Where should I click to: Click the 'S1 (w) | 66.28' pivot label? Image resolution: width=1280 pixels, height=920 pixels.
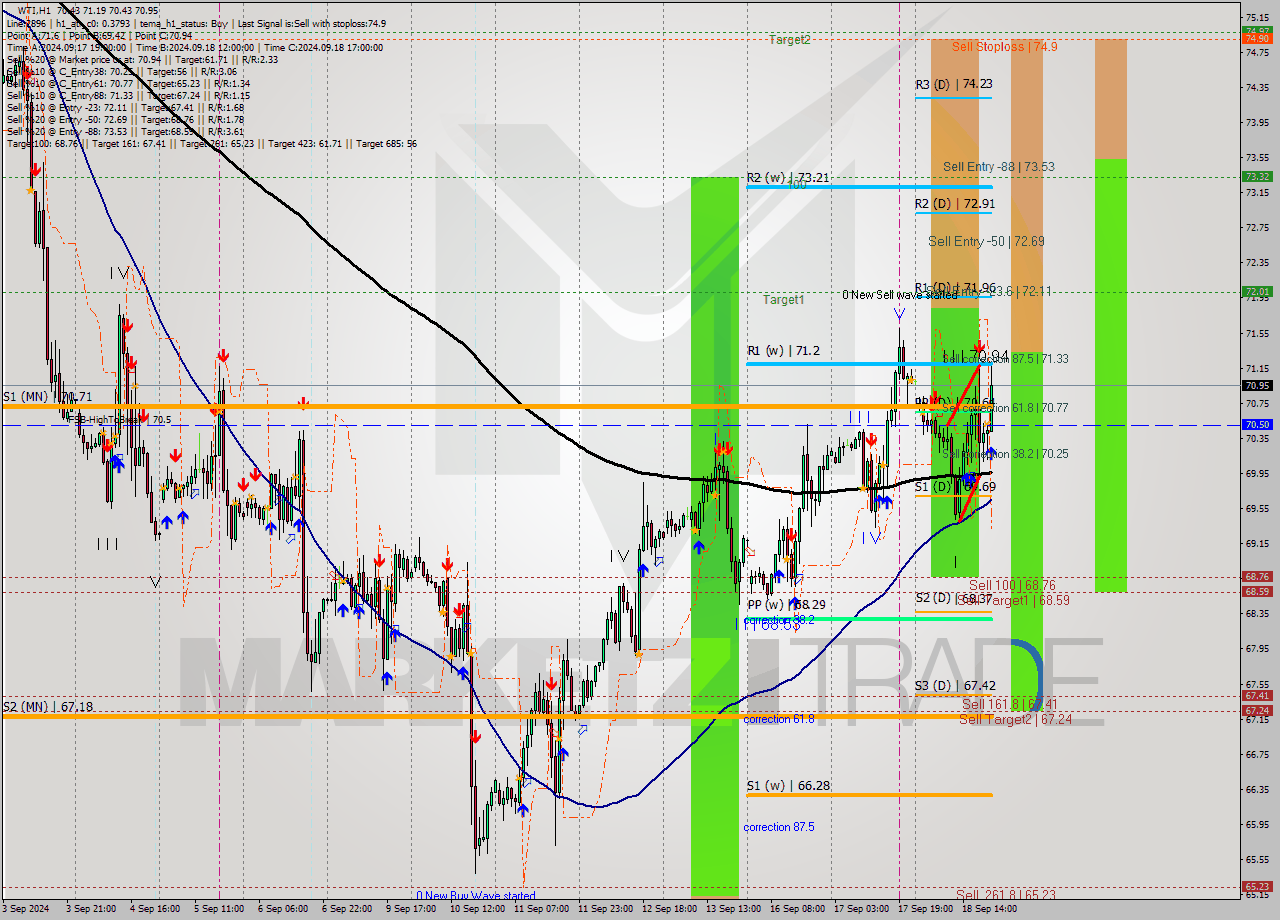point(788,786)
